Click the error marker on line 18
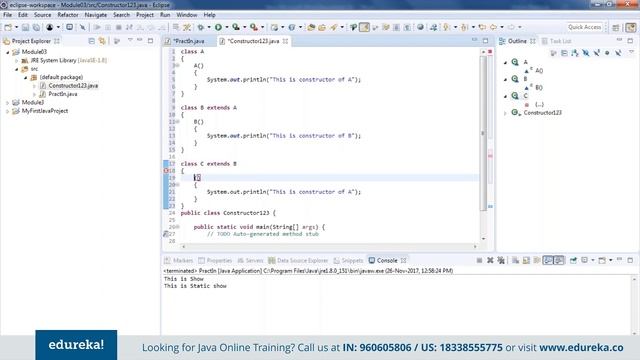The height and width of the screenshot is (360, 640). (166, 171)
